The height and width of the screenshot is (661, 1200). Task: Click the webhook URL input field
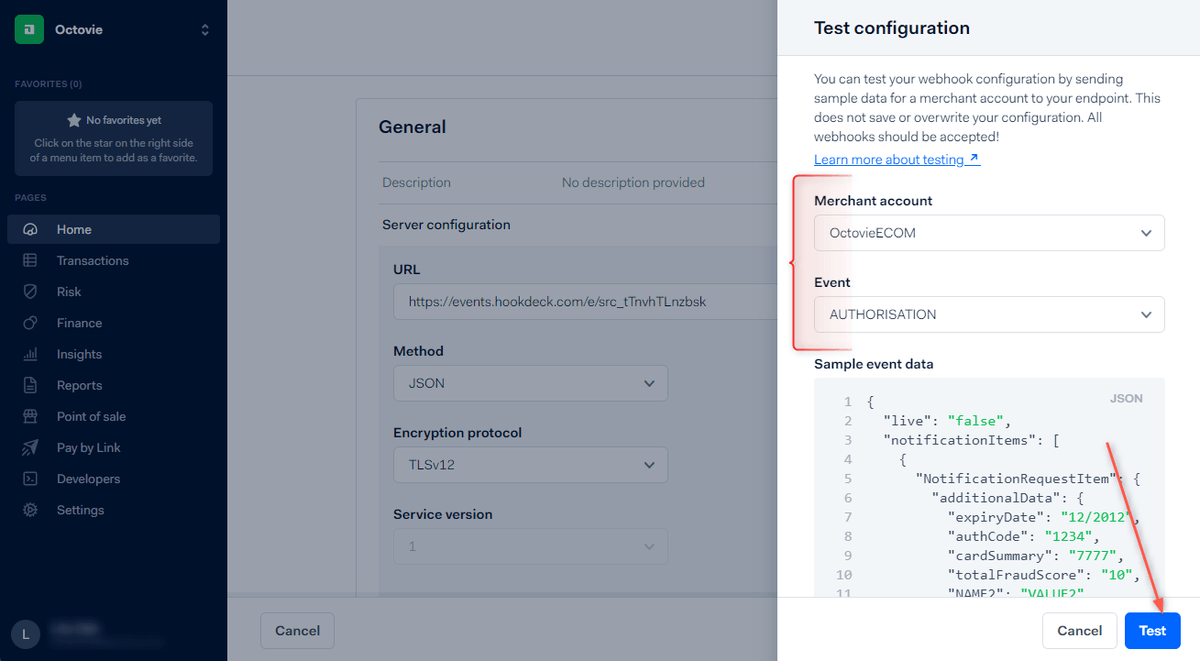[583, 301]
